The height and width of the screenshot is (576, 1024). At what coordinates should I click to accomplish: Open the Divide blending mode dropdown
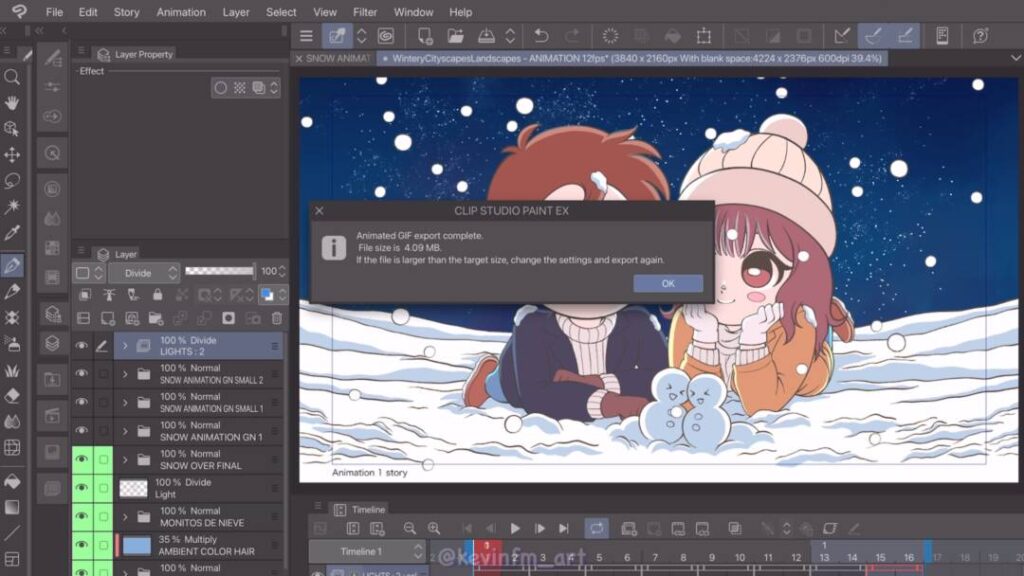coord(144,272)
